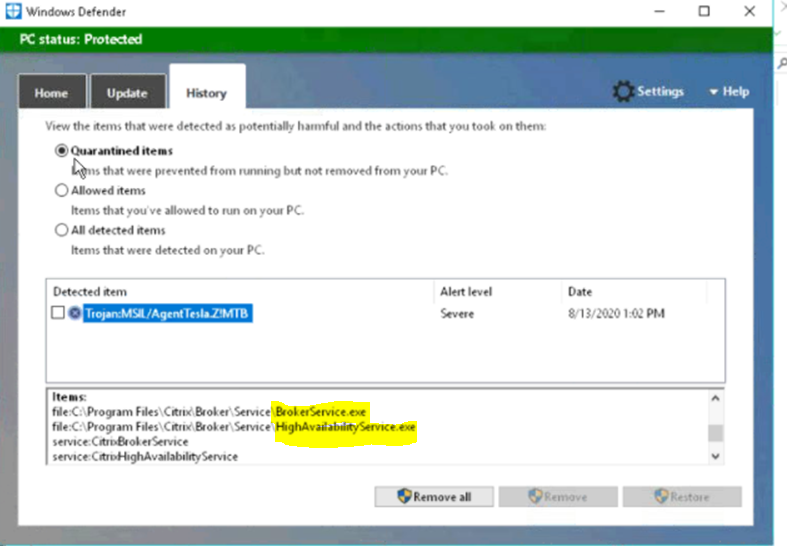The width and height of the screenshot is (787, 546).
Task: Open Settings via the gear icon
Action: pos(623,91)
